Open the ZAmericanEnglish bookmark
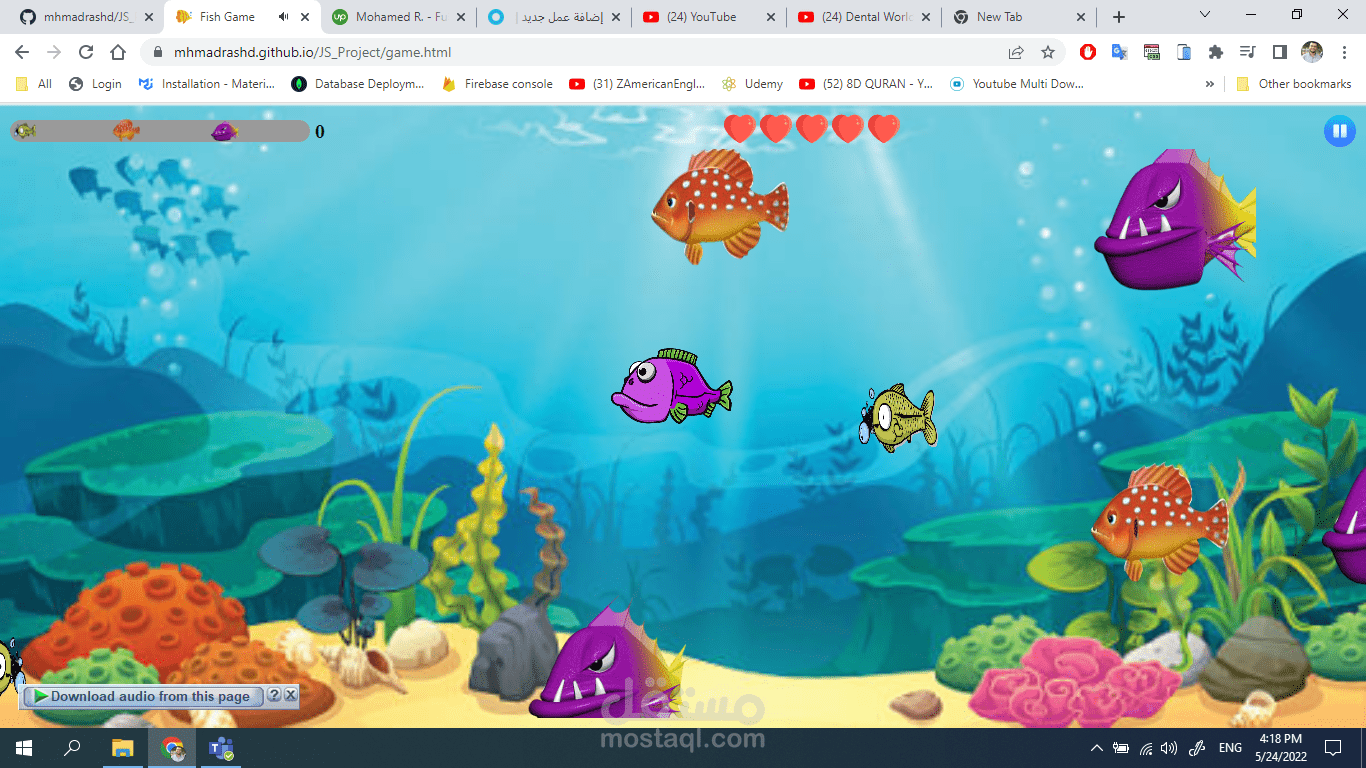The width and height of the screenshot is (1366, 768). (x=637, y=84)
